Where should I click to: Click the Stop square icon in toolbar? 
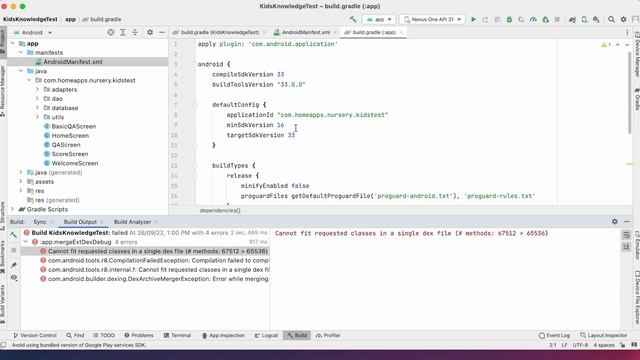[557, 19]
